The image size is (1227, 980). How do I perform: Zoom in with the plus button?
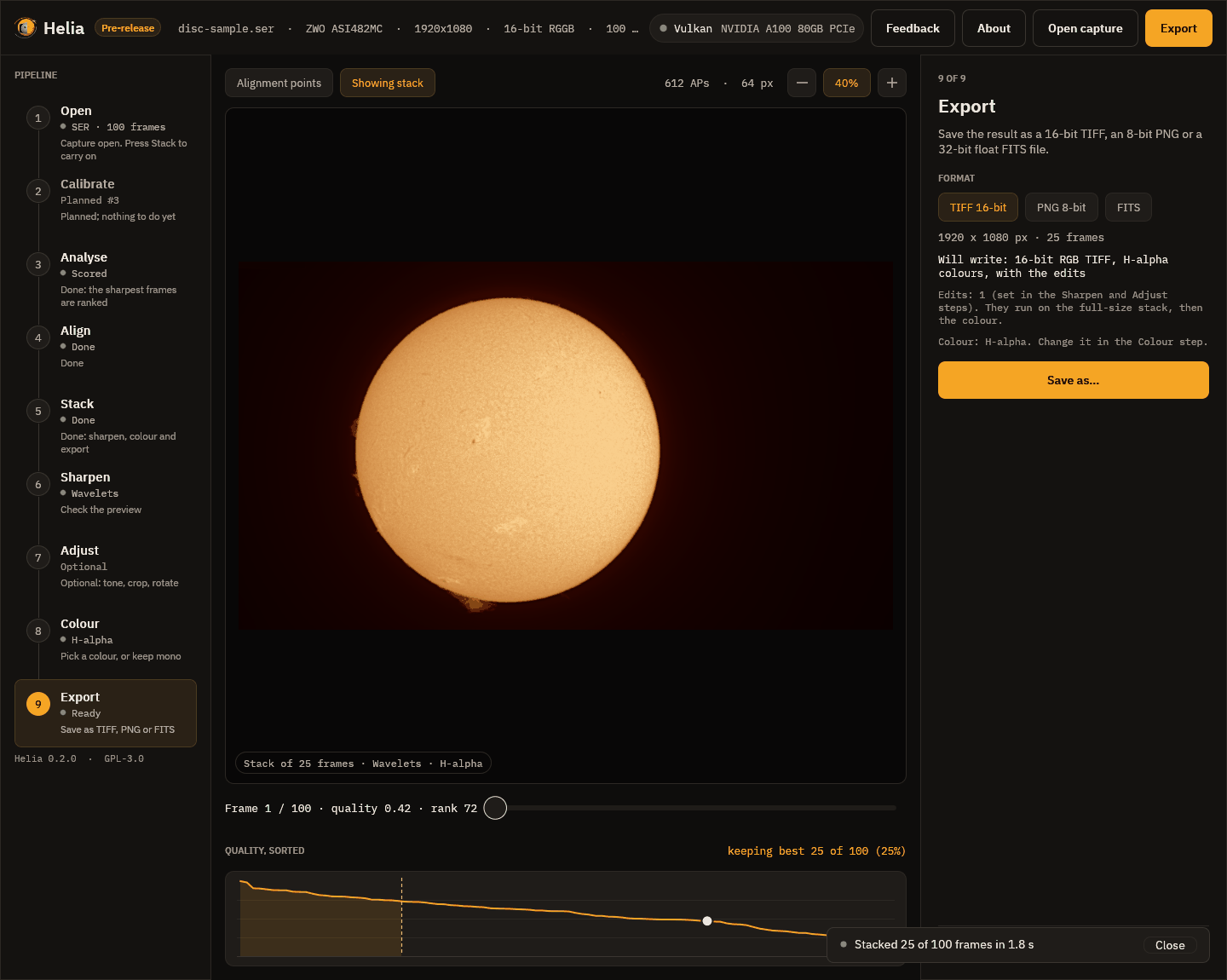click(892, 83)
